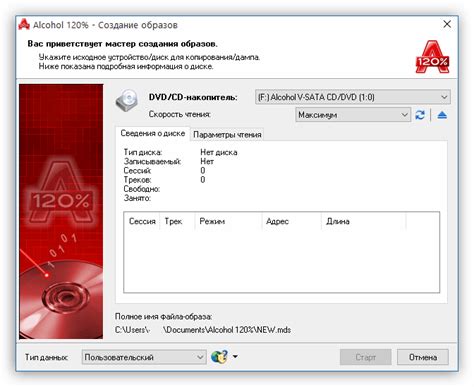Click the Сессия column header
The width and height of the screenshot is (474, 387).
click(x=142, y=221)
